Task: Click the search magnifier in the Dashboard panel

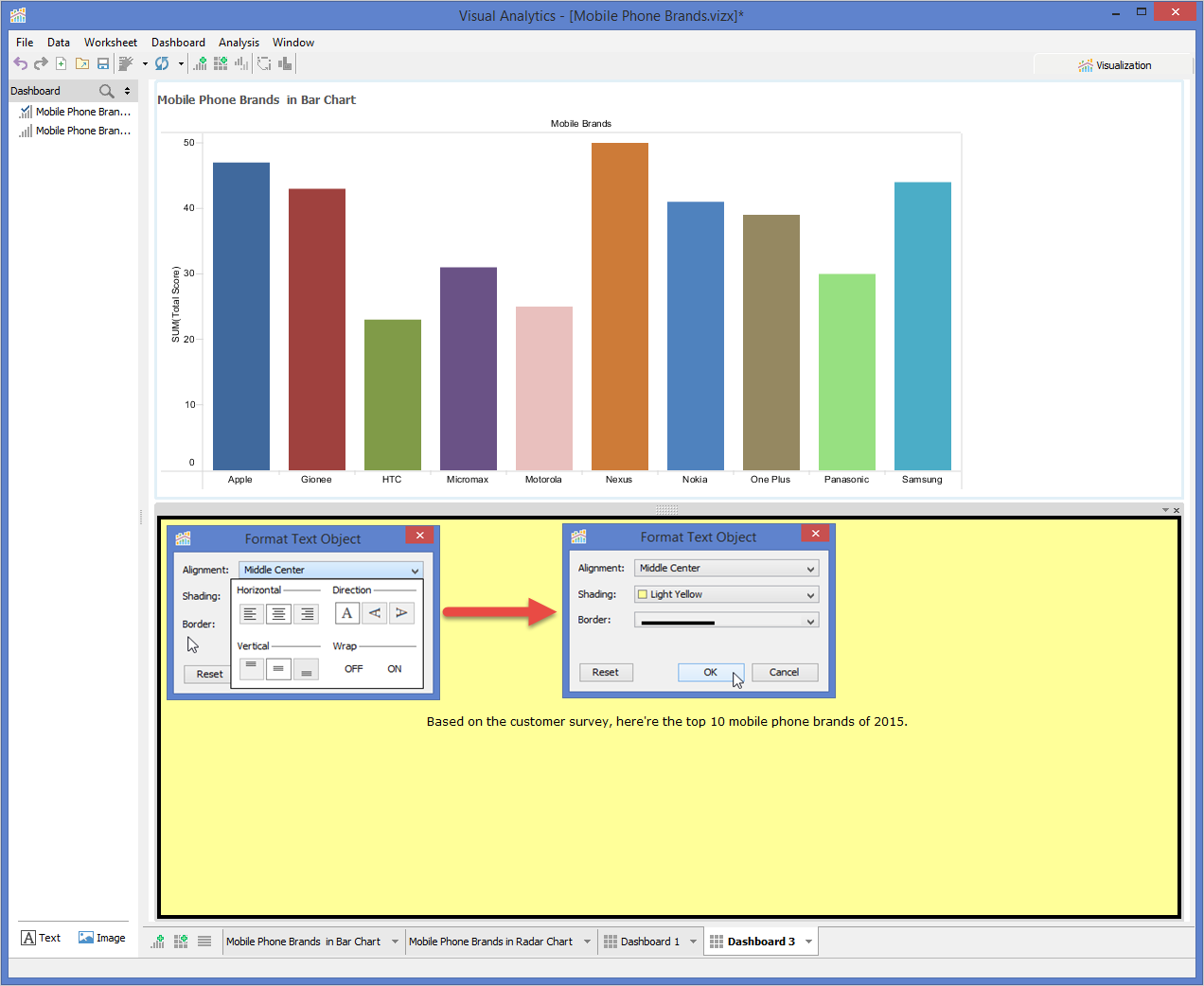Action: 107,91
